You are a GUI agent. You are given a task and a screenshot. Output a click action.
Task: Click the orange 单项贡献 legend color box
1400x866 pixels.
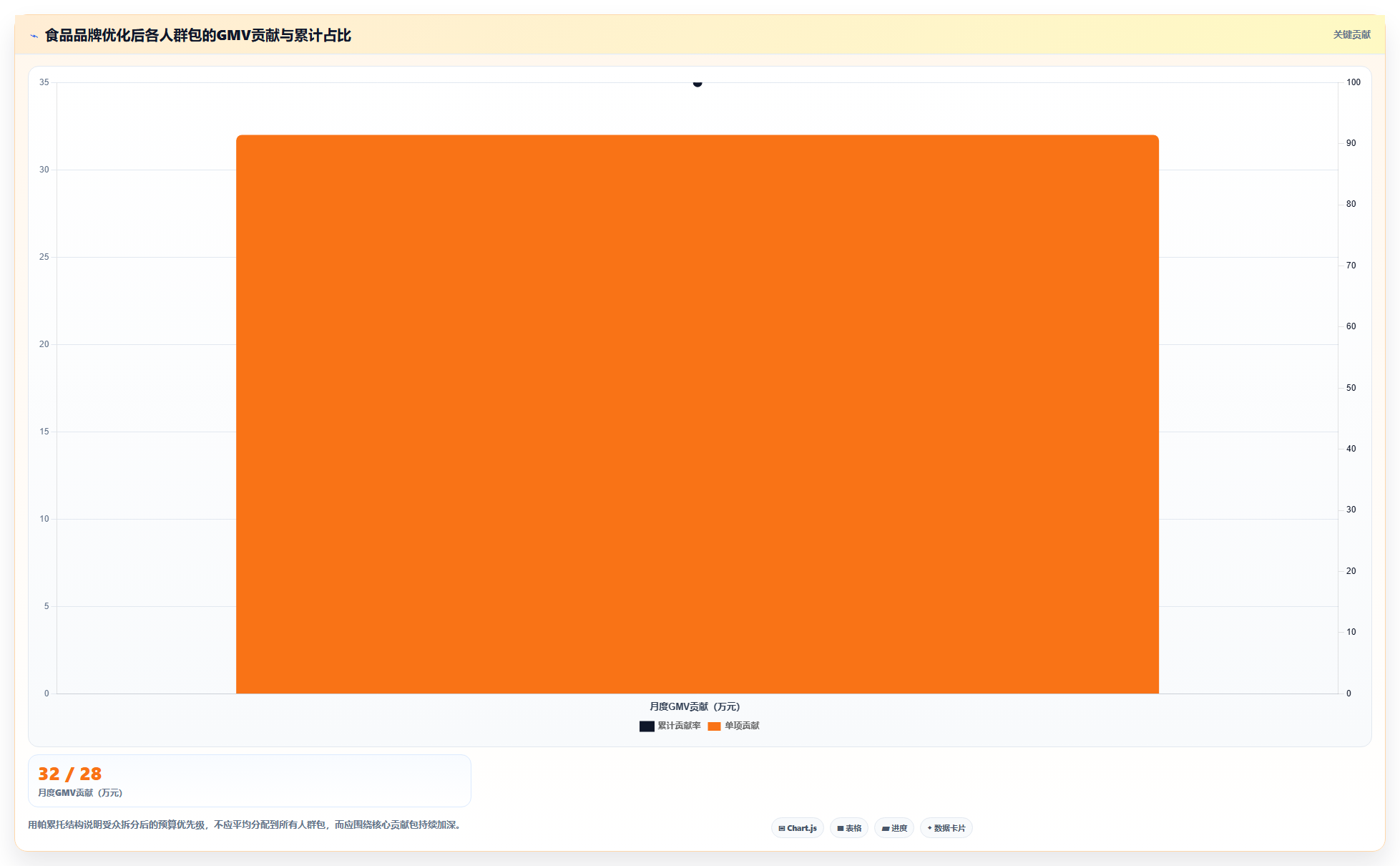point(714,726)
